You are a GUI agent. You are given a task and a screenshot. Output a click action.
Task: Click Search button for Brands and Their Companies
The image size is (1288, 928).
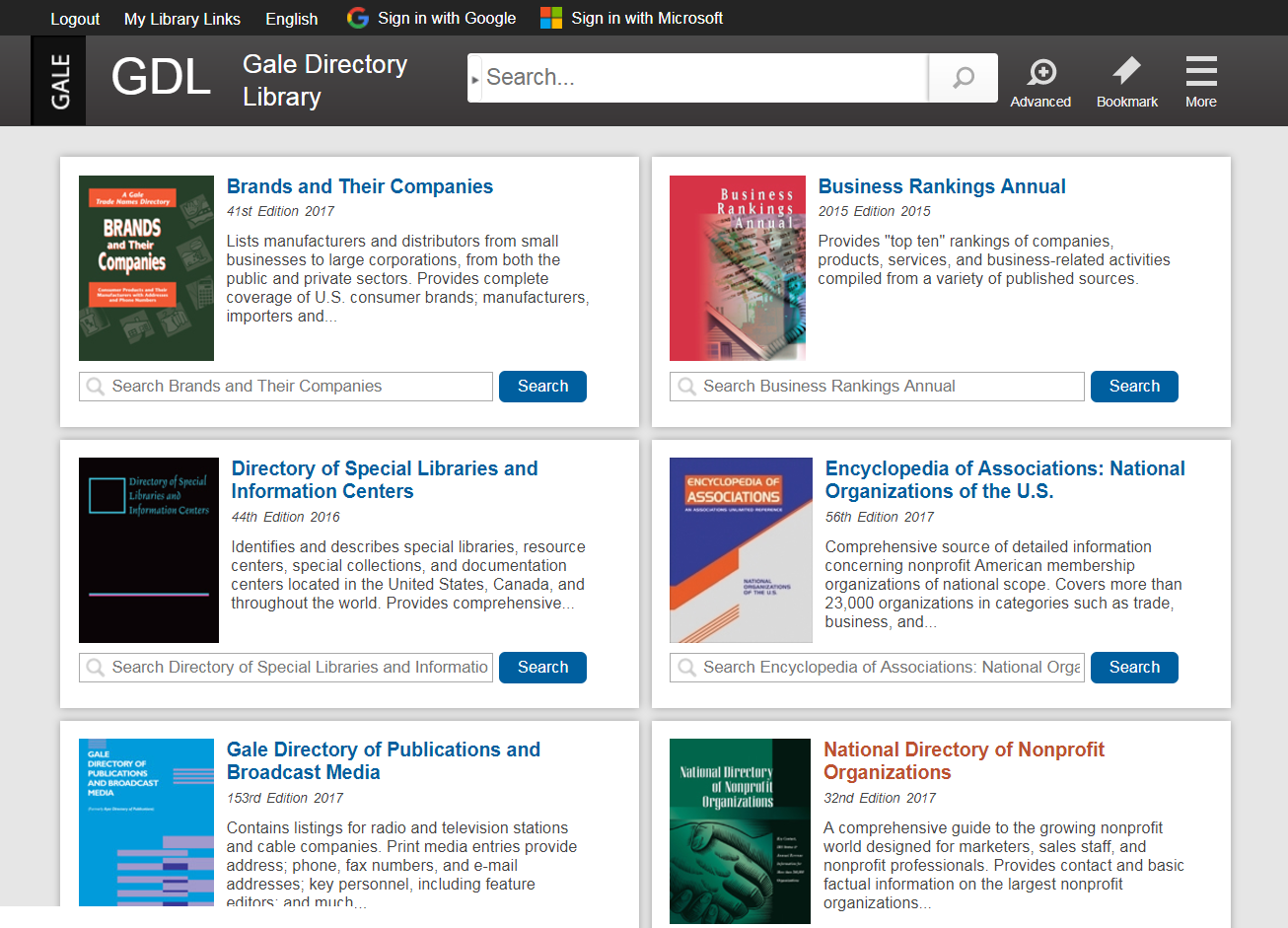click(542, 387)
